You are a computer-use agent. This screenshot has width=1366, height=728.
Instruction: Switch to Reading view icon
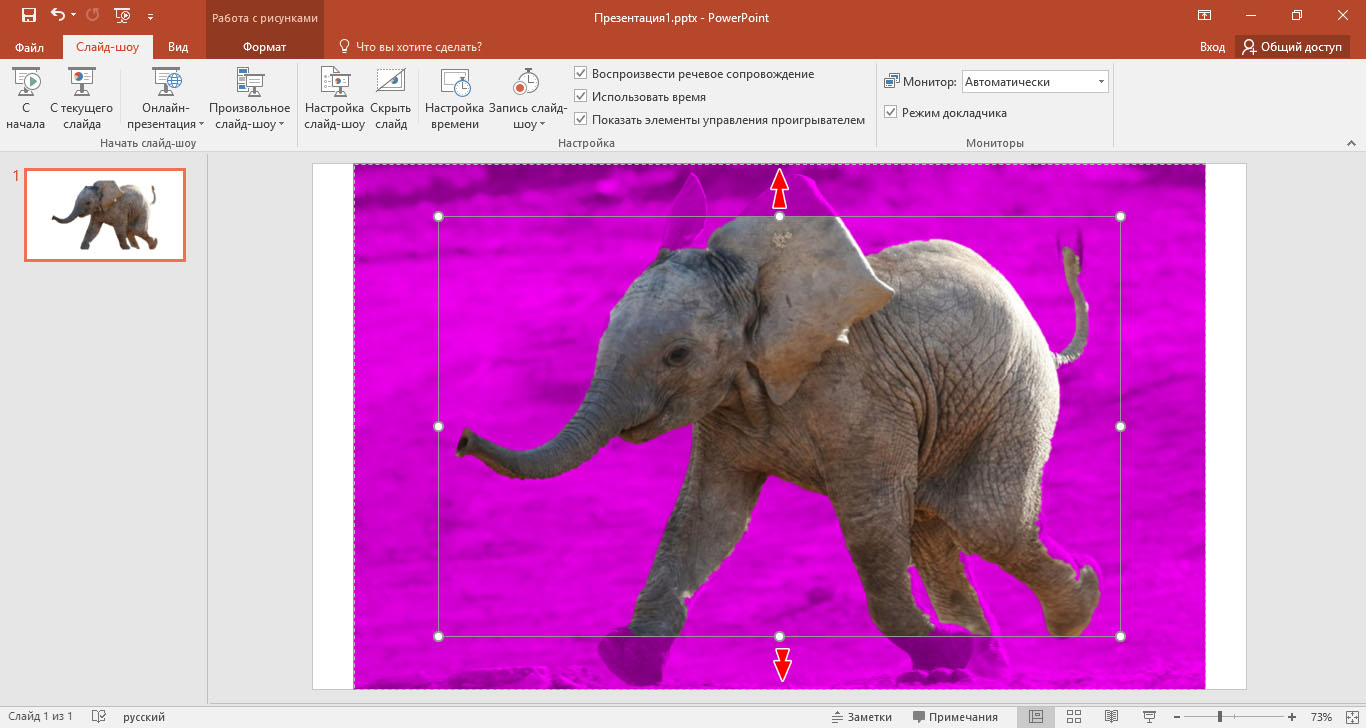click(1111, 717)
